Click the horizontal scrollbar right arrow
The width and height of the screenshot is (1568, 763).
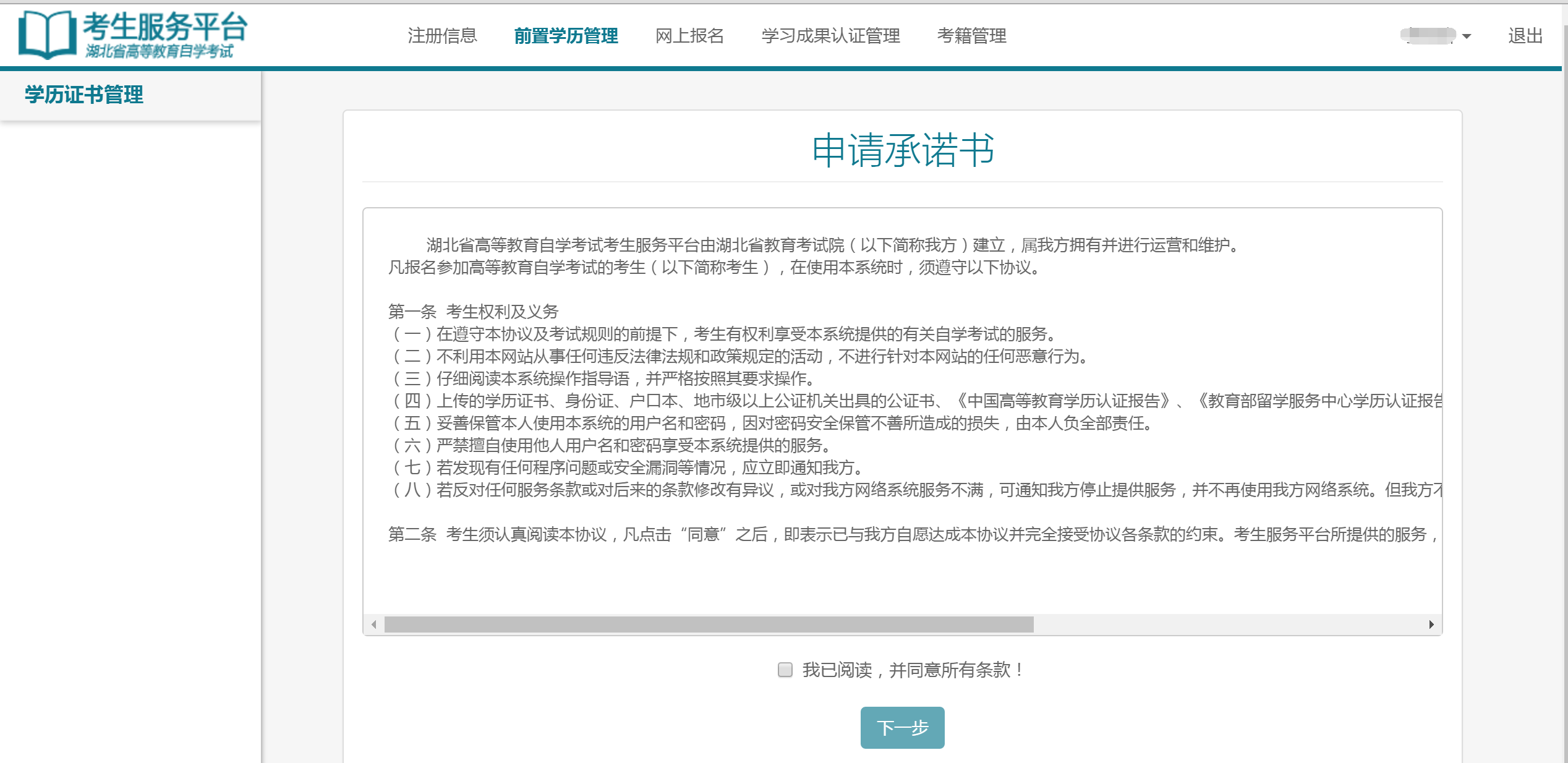pyautogui.click(x=1431, y=624)
